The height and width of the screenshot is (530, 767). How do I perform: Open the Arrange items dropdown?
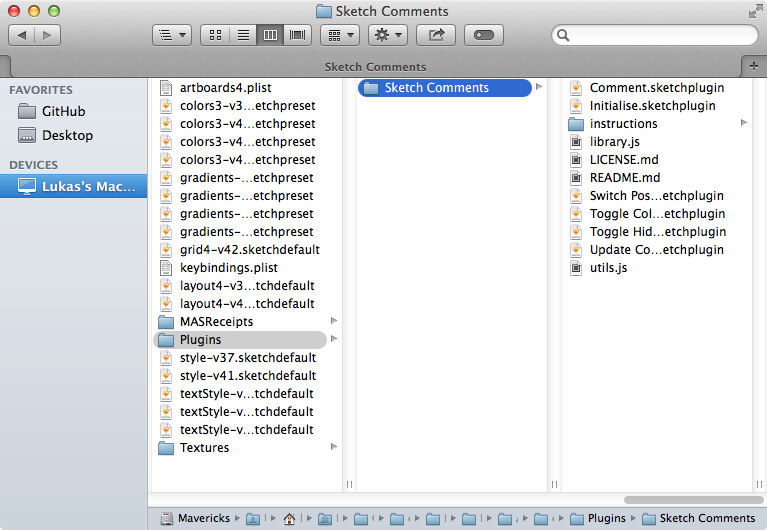point(340,35)
